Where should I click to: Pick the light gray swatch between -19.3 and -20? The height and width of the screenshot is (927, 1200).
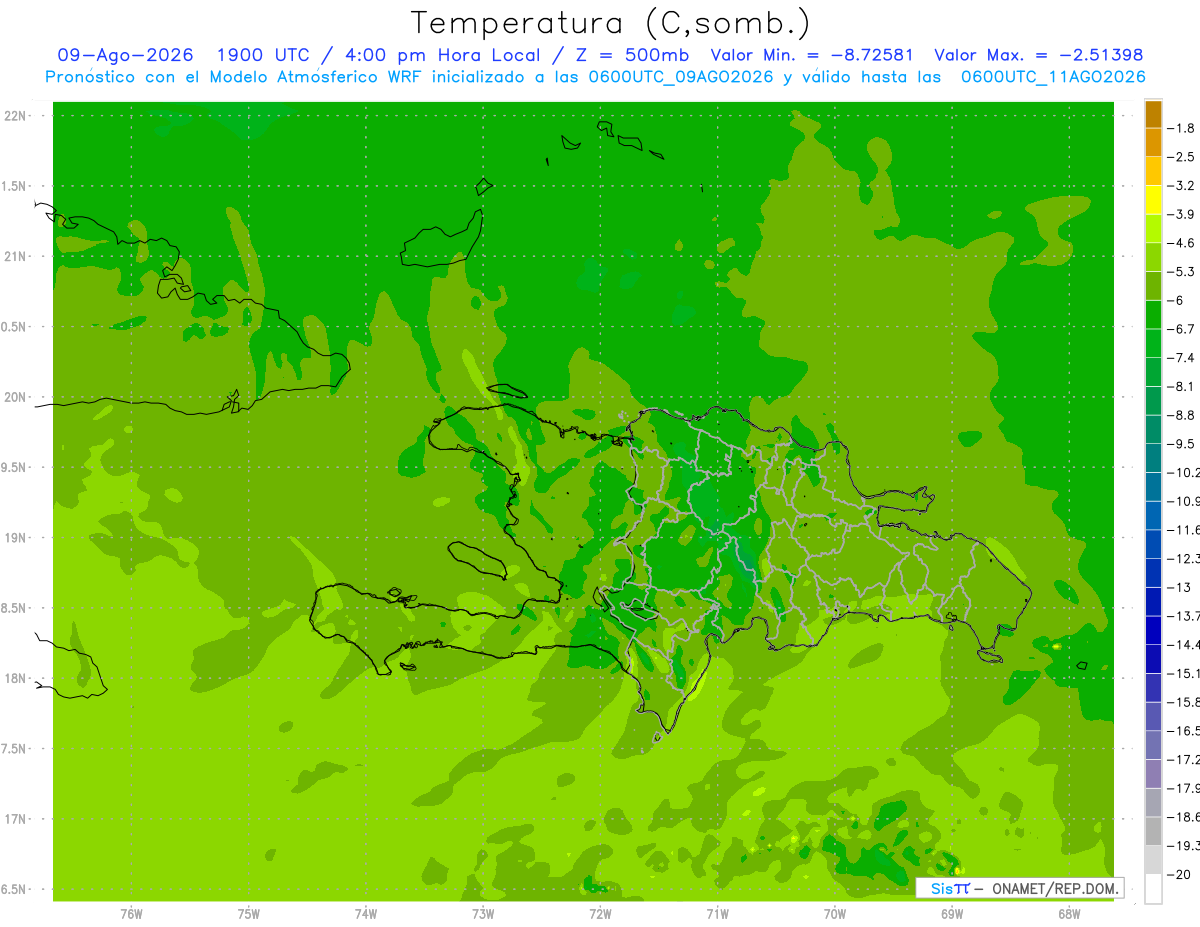(1153, 859)
